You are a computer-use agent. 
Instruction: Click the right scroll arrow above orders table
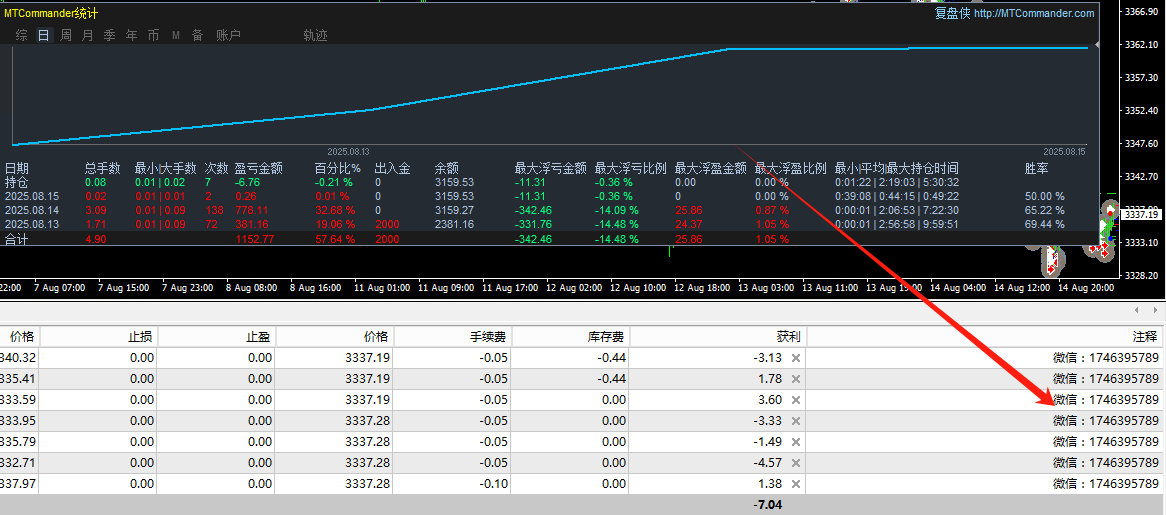click(1155, 309)
